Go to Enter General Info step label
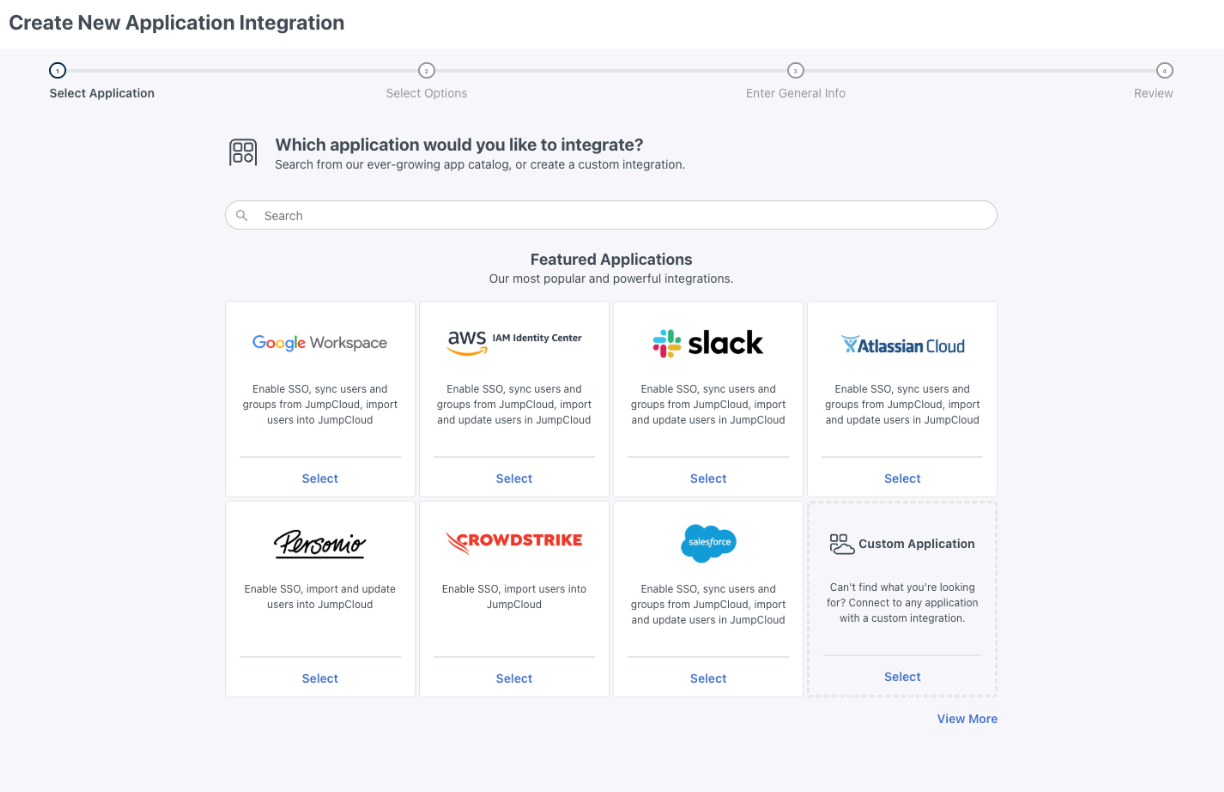This screenshot has height=792, width=1224. [796, 93]
